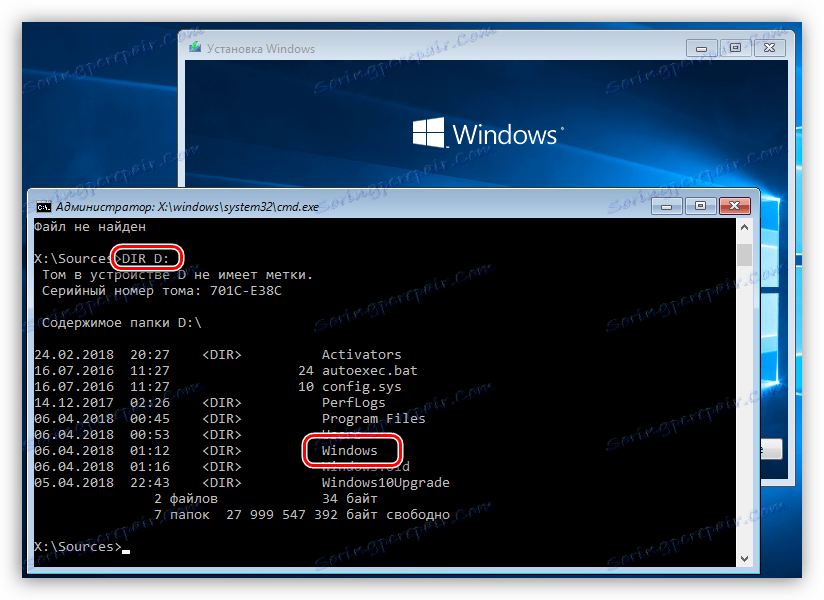The width and height of the screenshot is (824, 600).
Task: Click the X:\Sources prompt input line
Action: 100,546
